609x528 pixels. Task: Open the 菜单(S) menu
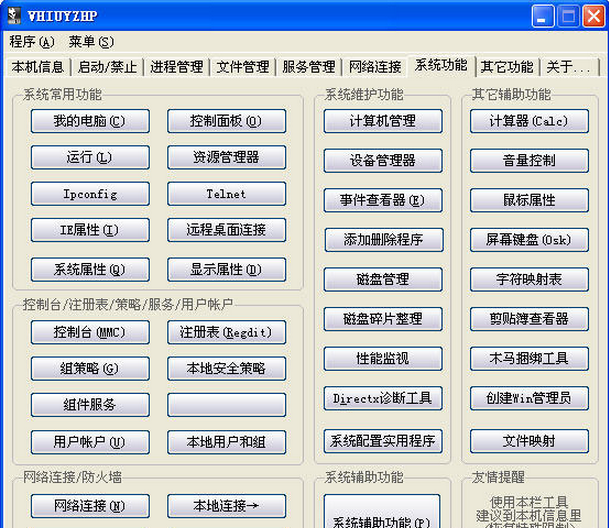[91, 42]
